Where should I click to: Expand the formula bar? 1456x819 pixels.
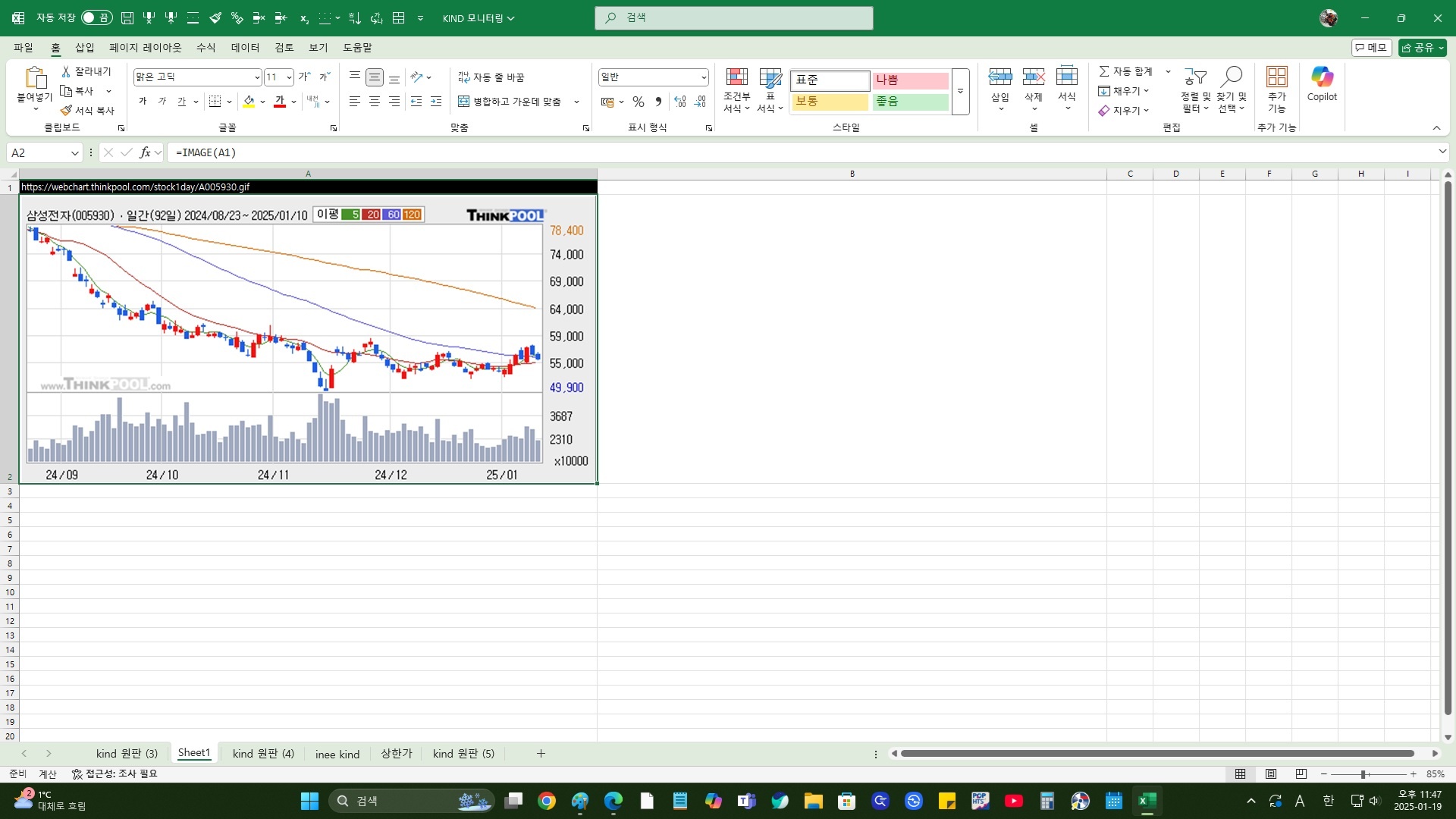pos(1442,152)
